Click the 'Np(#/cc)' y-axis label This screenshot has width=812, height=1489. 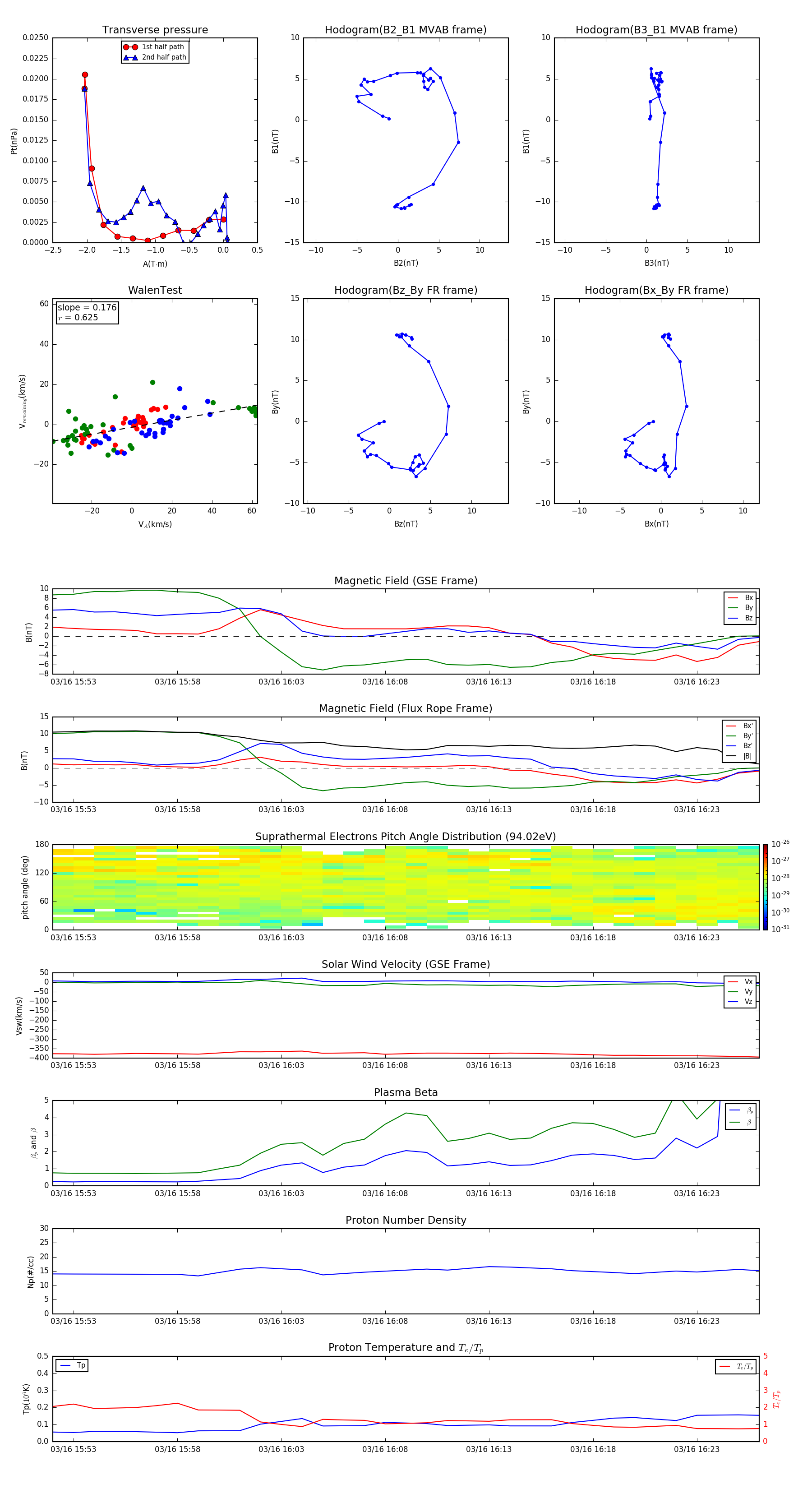31,1272
